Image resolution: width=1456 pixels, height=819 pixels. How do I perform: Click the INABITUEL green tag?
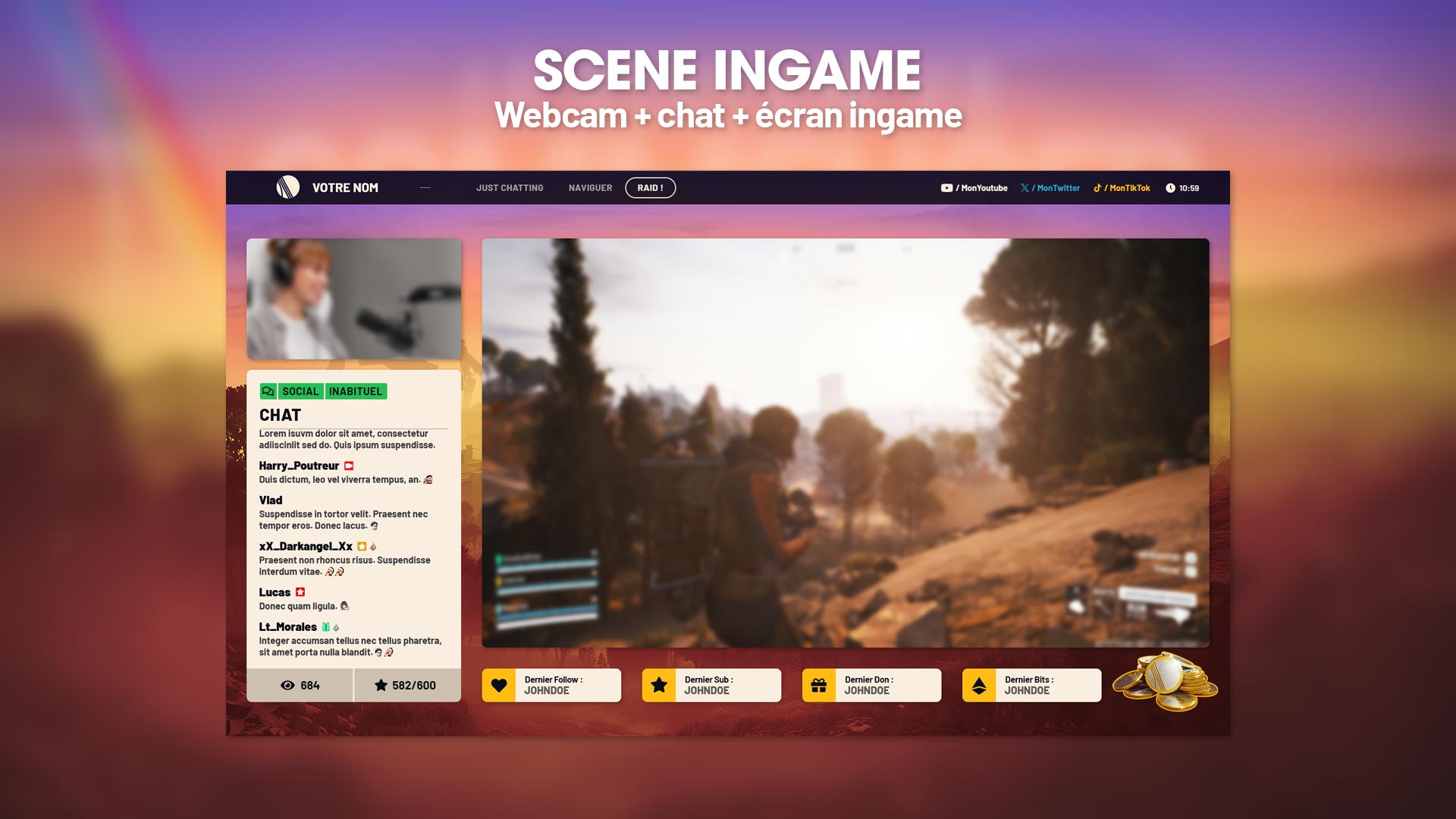(356, 391)
